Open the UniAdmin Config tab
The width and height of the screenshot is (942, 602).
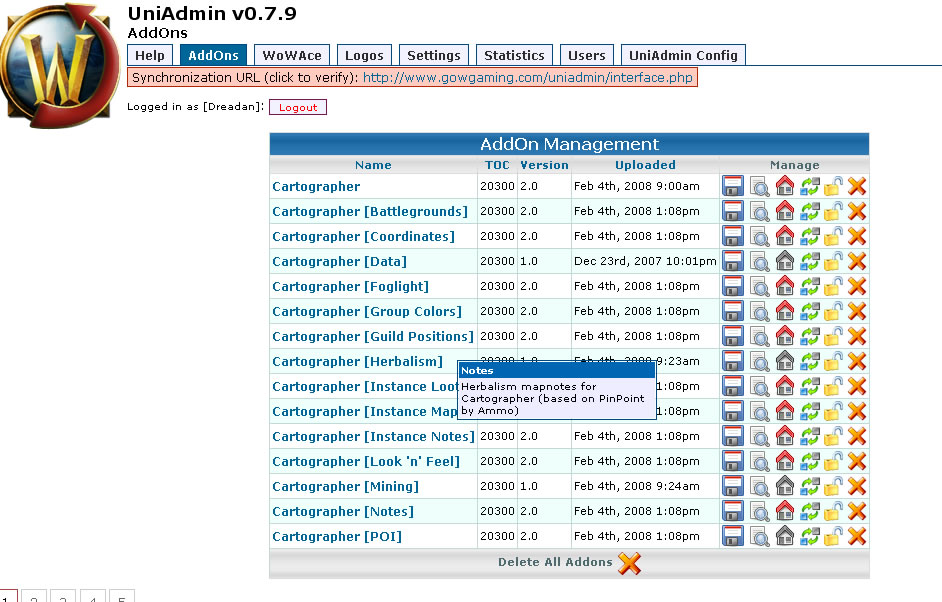(x=683, y=55)
